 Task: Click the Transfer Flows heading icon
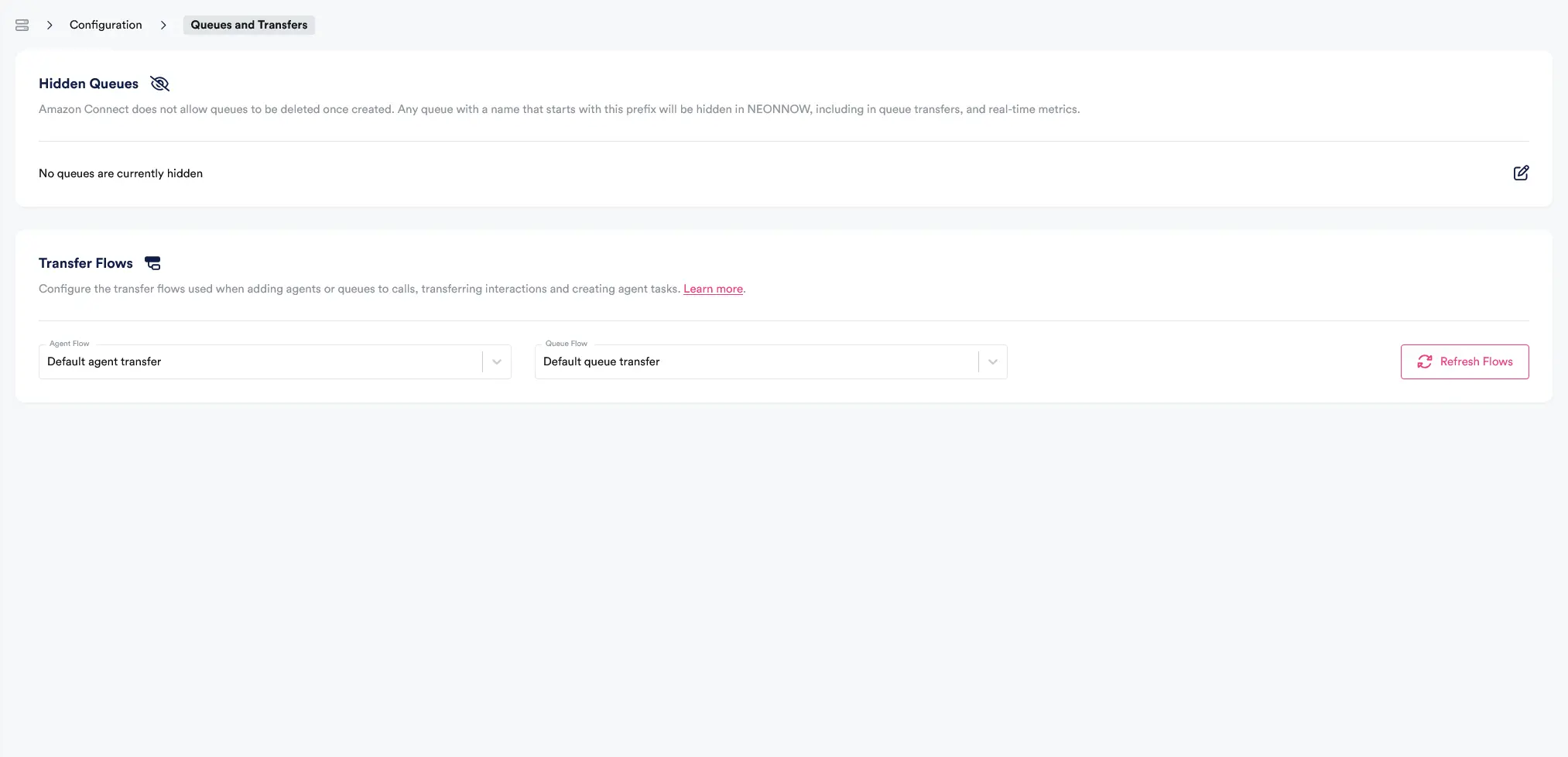coord(152,263)
